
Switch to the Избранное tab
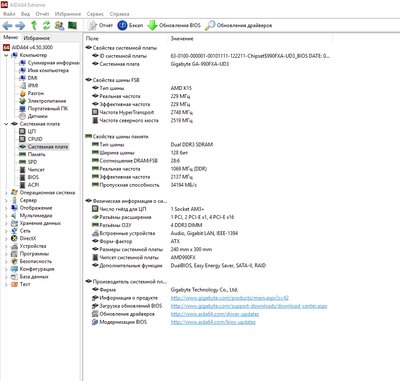pos(36,38)
